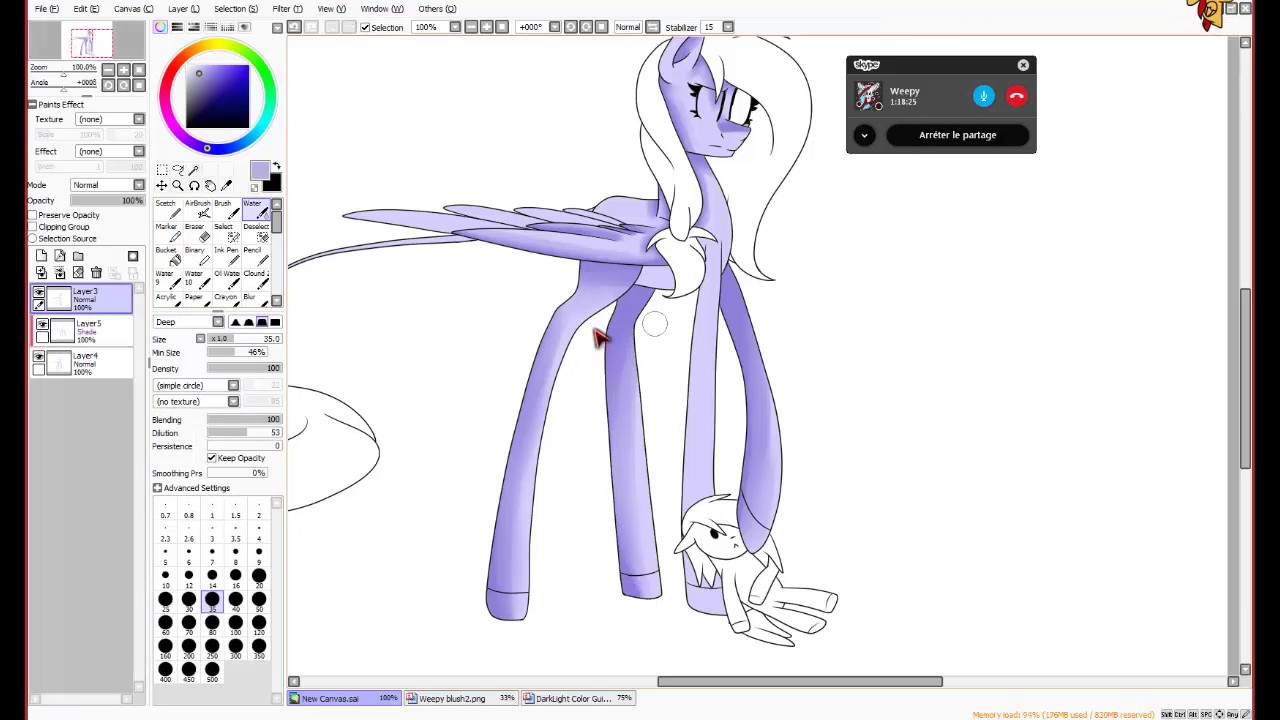Screen dimensions: 1280x720
Task: Select the move tool
Action: (x=162, y=186)
